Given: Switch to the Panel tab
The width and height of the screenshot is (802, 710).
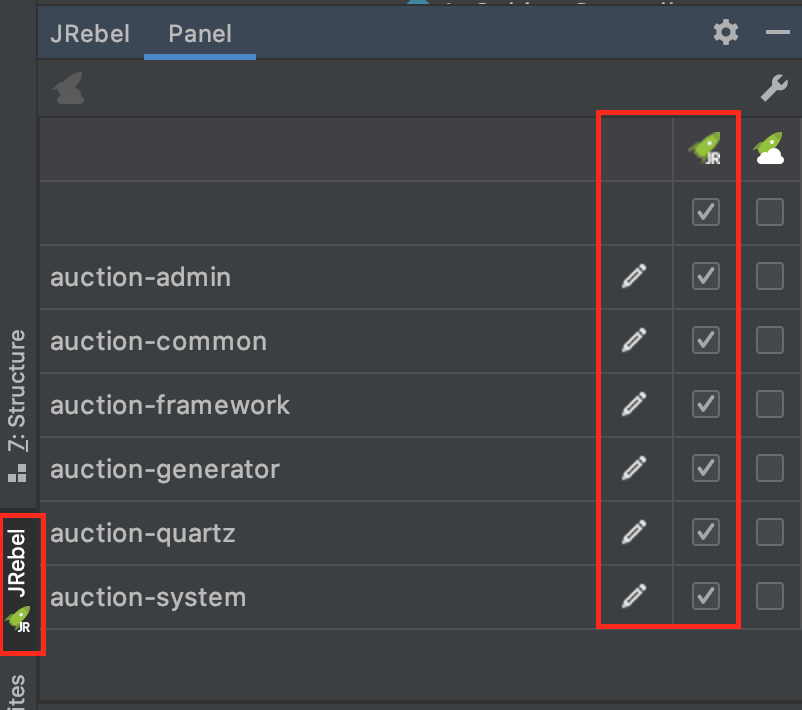Looking at the screenshot, I should pyautogui.click(x=200, y=34).
